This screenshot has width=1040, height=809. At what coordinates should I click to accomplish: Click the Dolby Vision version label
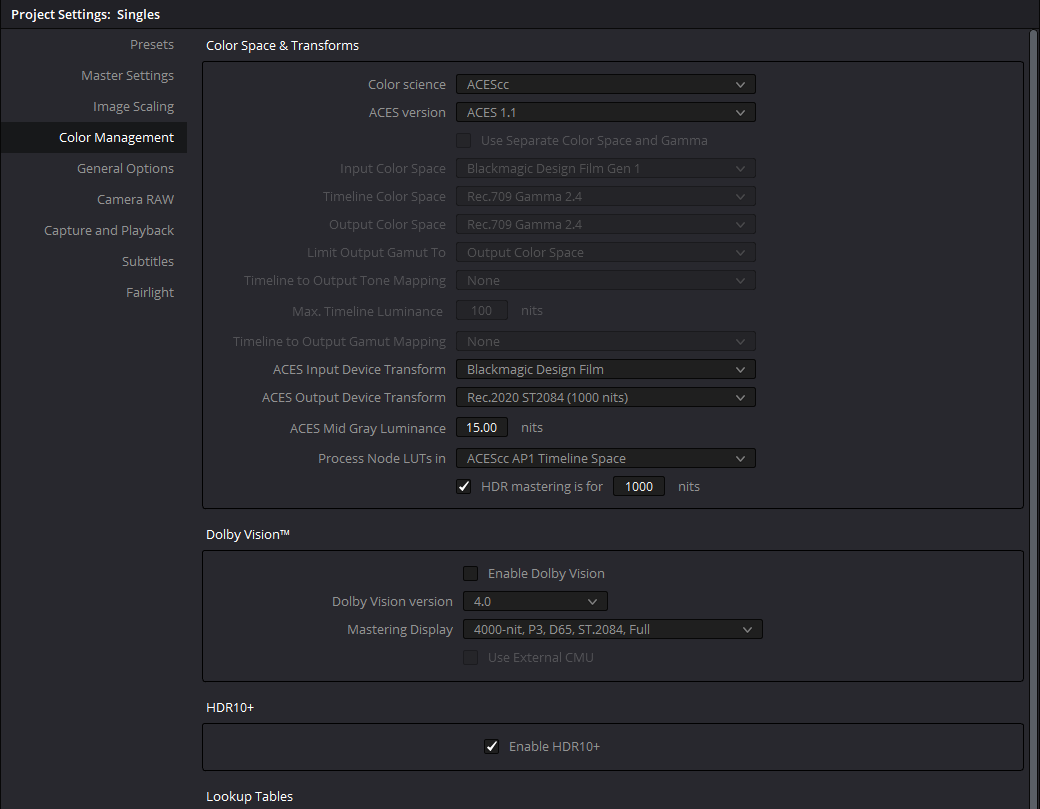pos(392,601)
